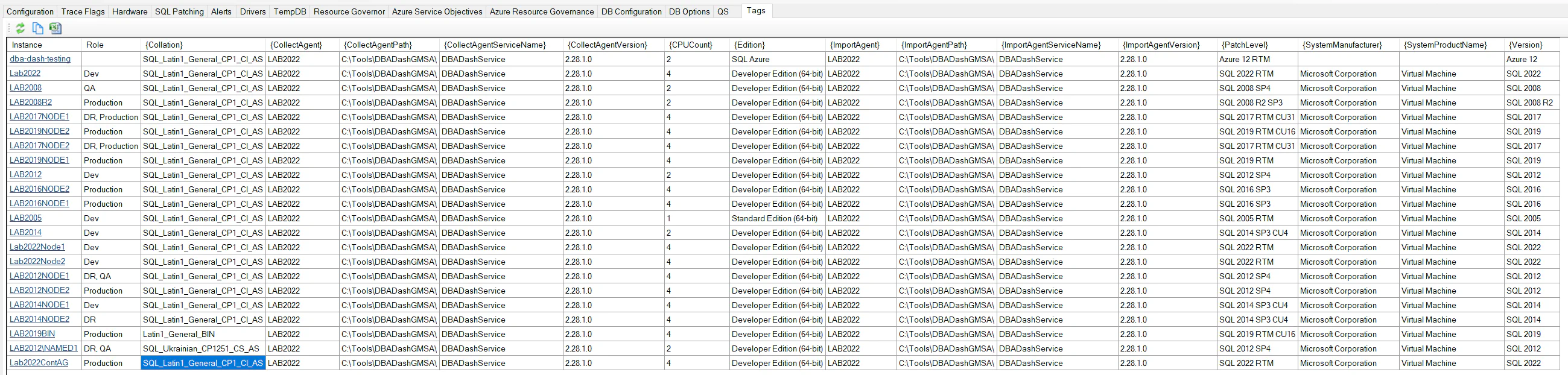The height and width of the screenshot is (375, 1568).
Task: Sort by the {Edition} column header
Action: (777, 45)
